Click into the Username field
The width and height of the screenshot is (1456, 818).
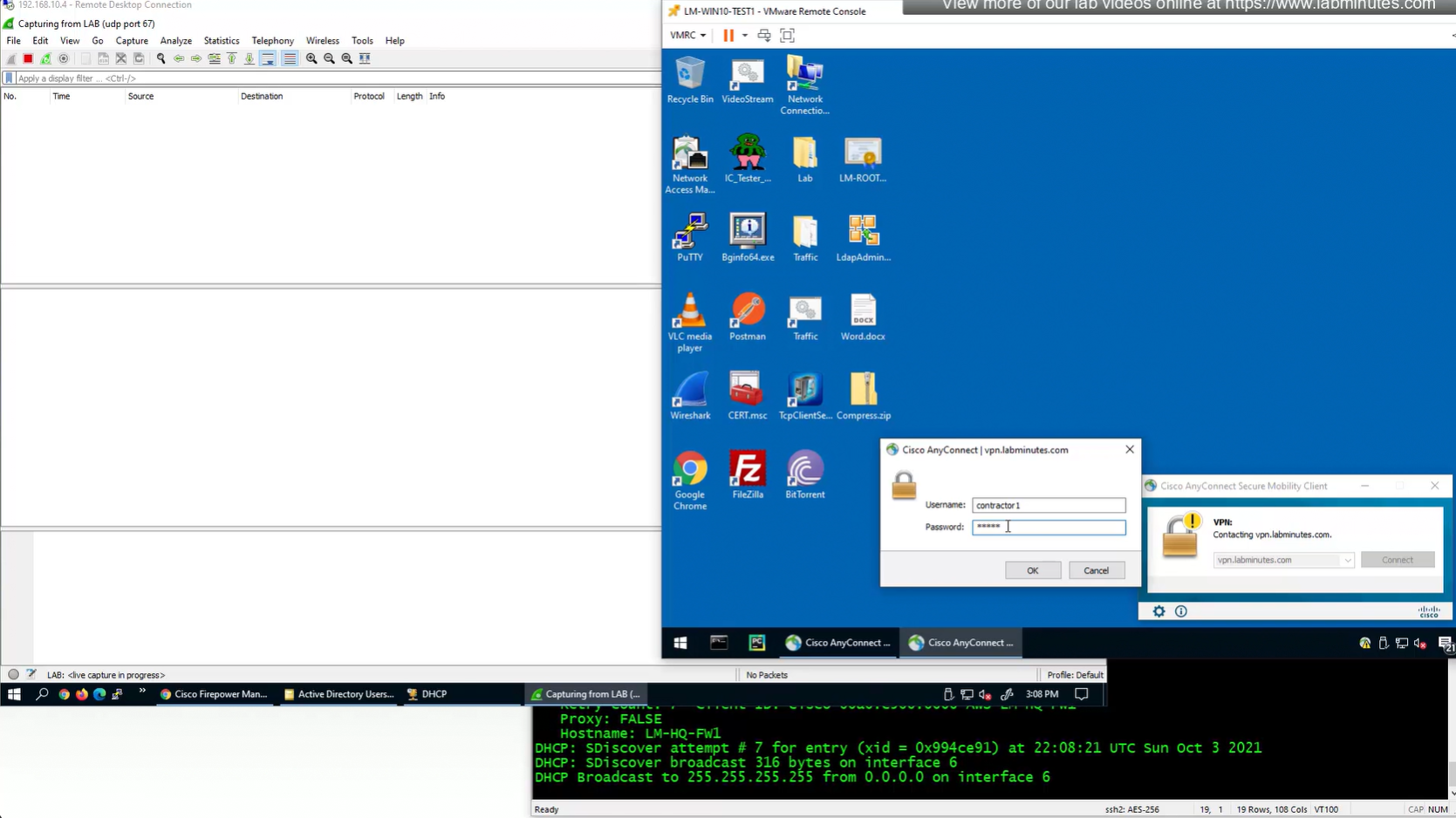click(1048, 505)
